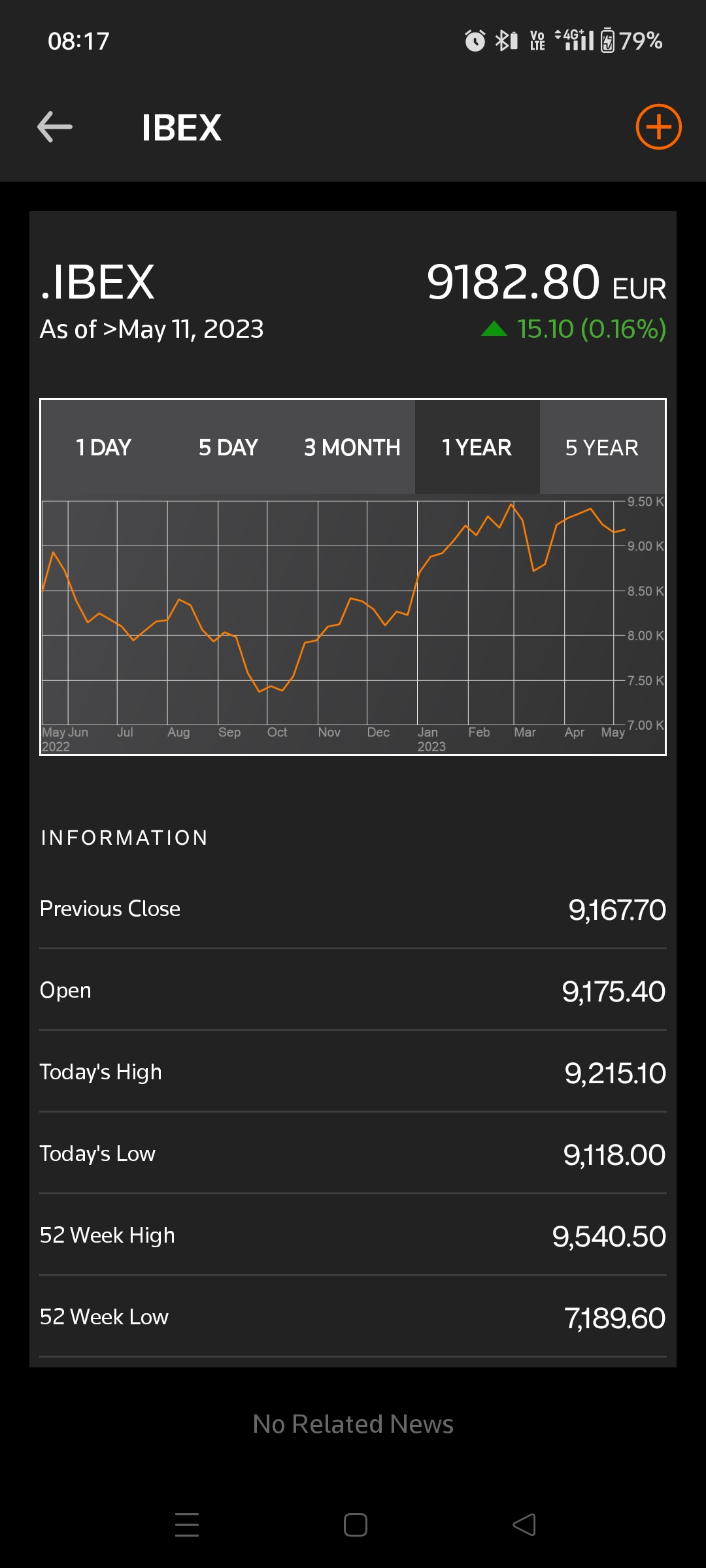Tap the battery status icon
706x1568 pixels.
pyautogui.click(x=607, y=41)
